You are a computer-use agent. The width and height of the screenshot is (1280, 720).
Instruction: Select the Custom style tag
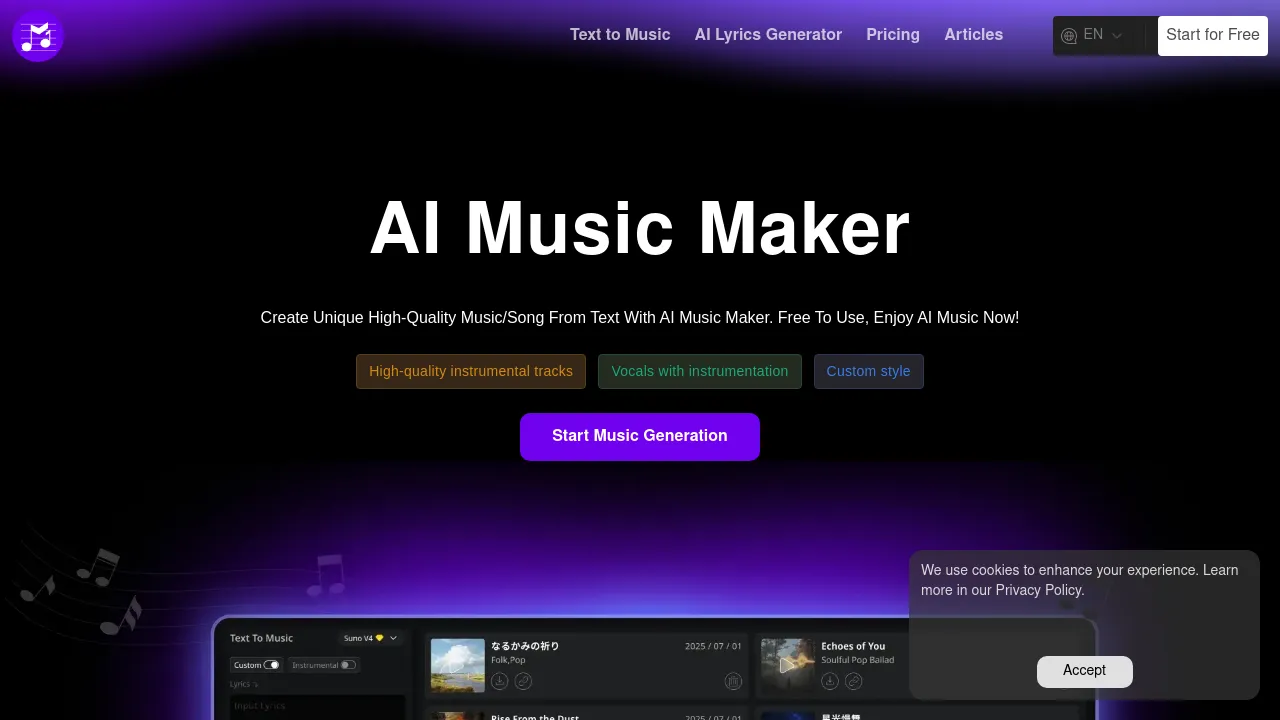click(x=868, y=371)
